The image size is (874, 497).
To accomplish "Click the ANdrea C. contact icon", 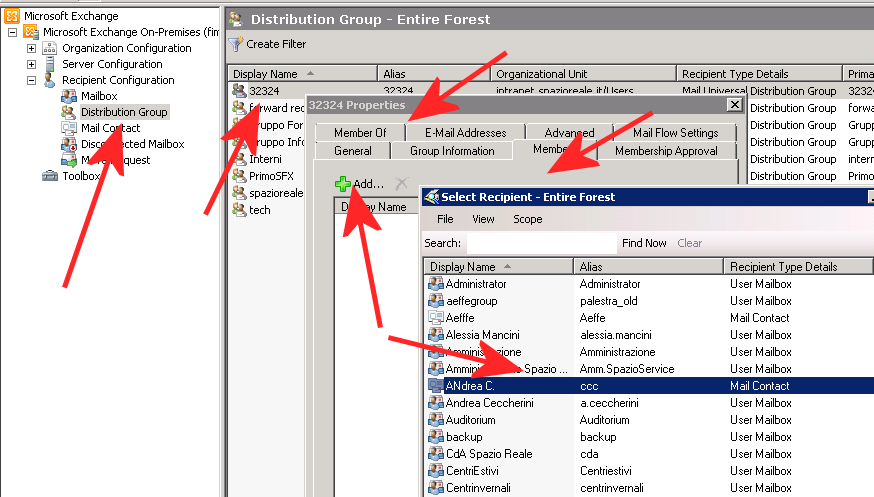I will pos(435,386).
